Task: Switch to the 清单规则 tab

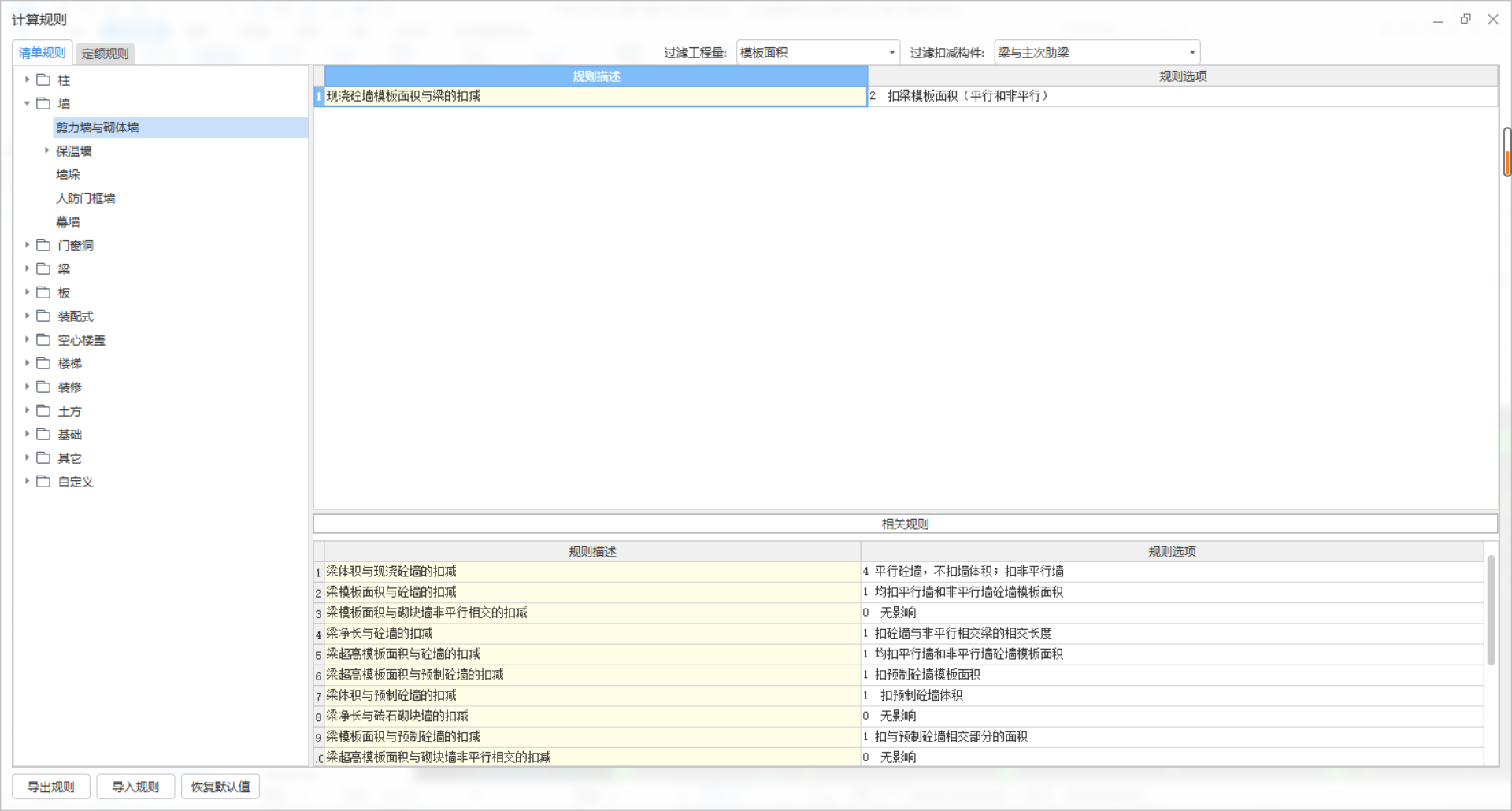Action: (43, 53)
